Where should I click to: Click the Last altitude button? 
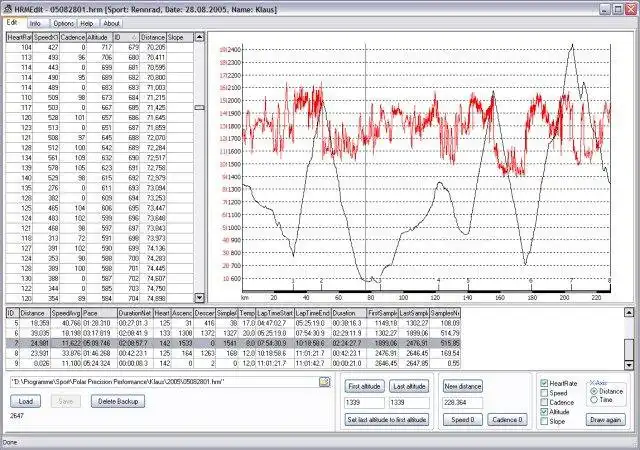(409, 386)
